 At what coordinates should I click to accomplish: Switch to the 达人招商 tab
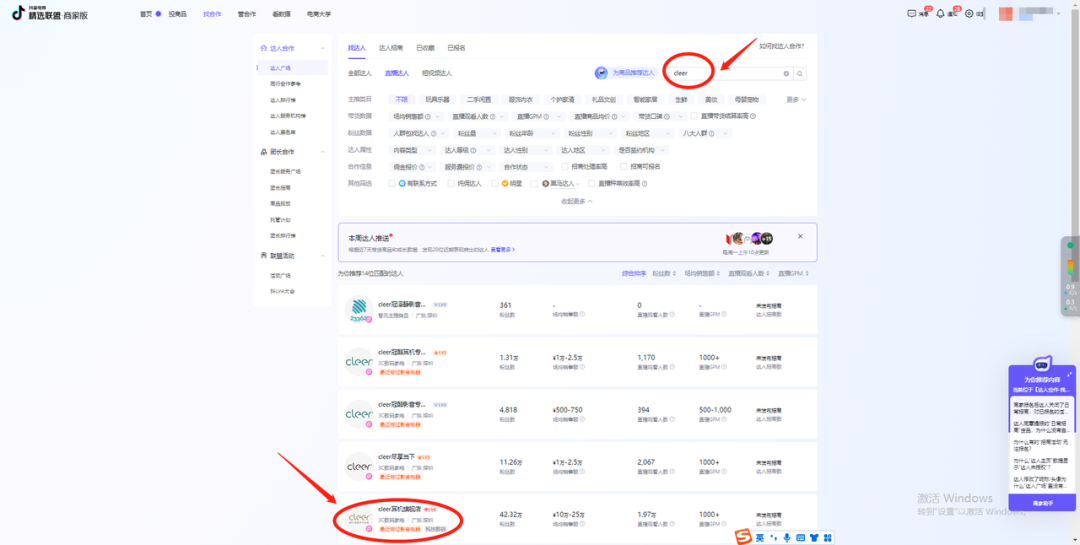[x=391, y=48]
